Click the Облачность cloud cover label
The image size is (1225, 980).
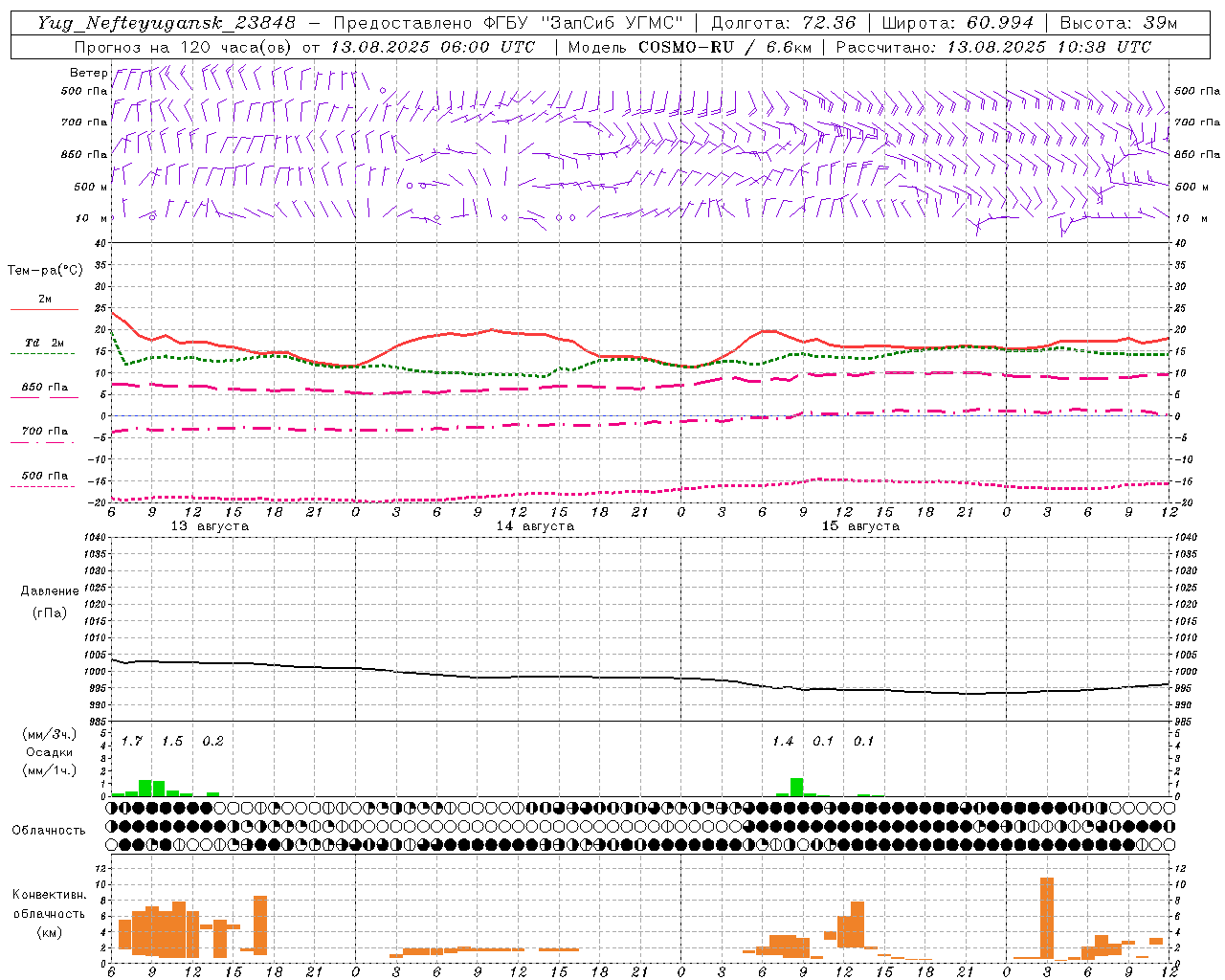point(49,831)
